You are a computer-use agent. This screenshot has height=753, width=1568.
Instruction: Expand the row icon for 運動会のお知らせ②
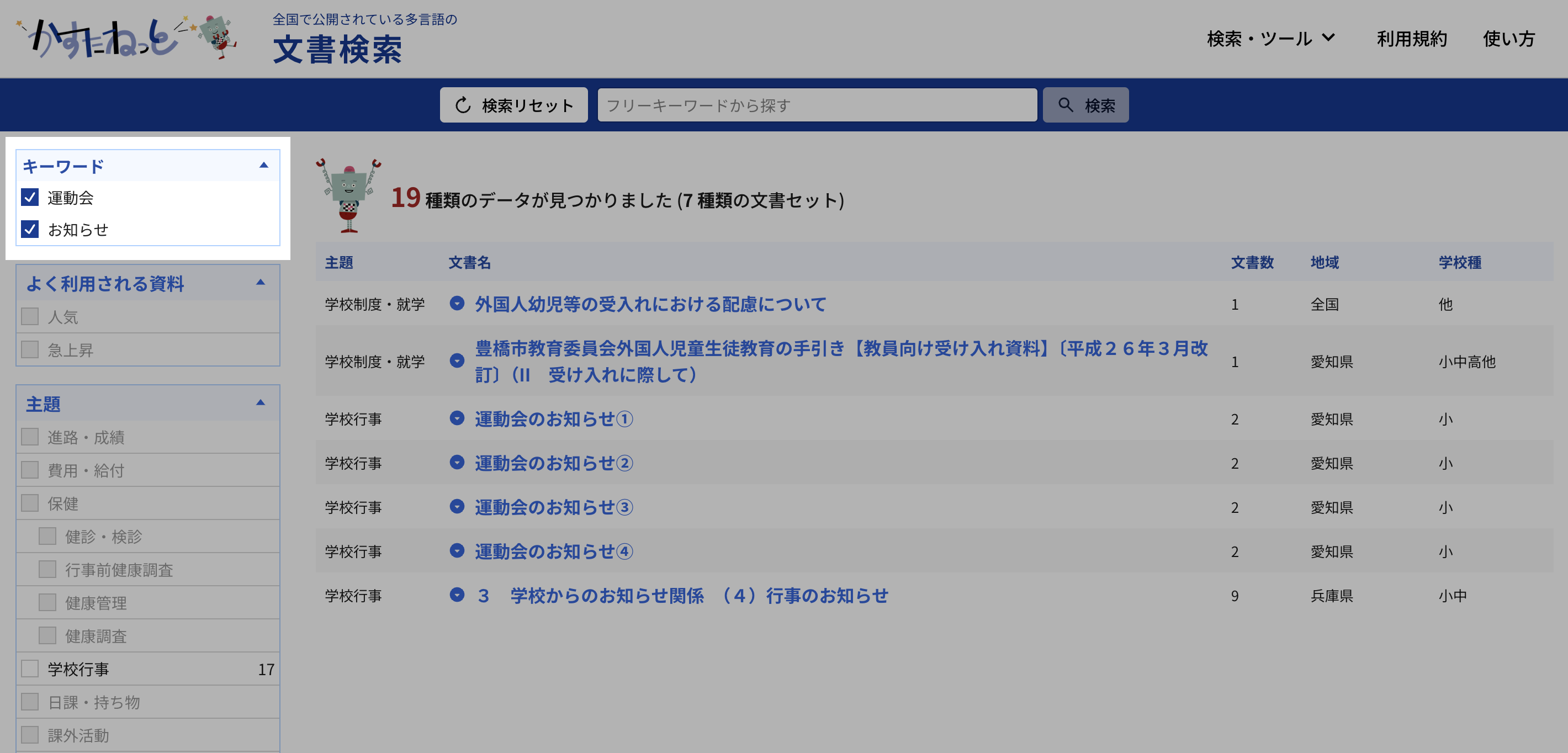click(x=457, y=463)
